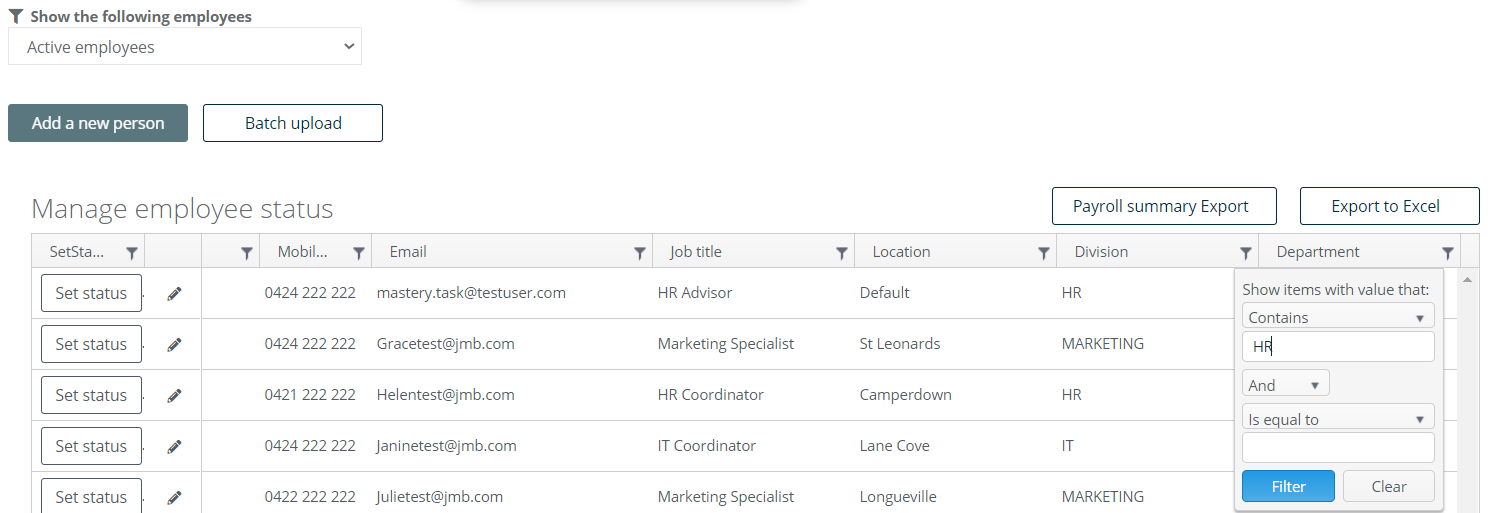The width and height of the screenshot is (1492, 513).
Task: Click Set status for Helentest@jmb.com row
Action: (91, 395)
